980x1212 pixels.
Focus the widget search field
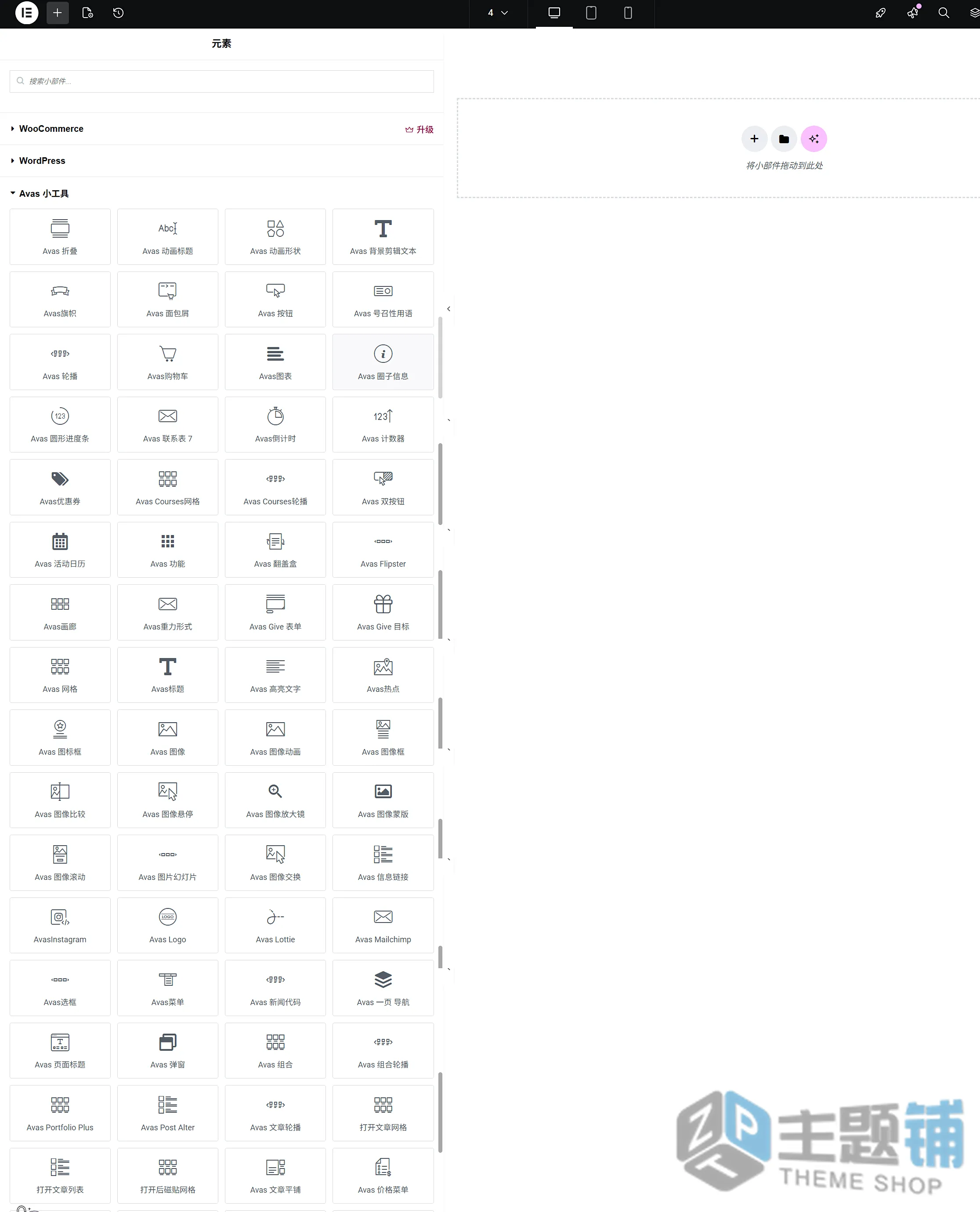click(222, 81)
